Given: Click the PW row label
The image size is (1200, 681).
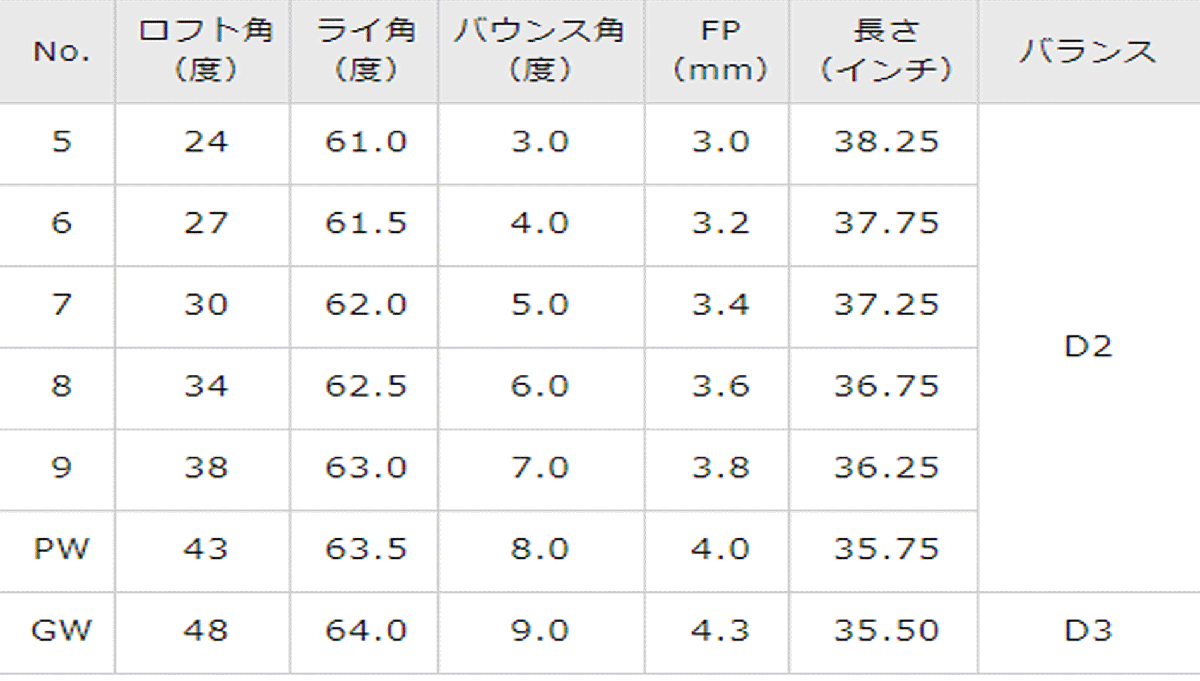Looking at the screenshot, I should [61, 549].
